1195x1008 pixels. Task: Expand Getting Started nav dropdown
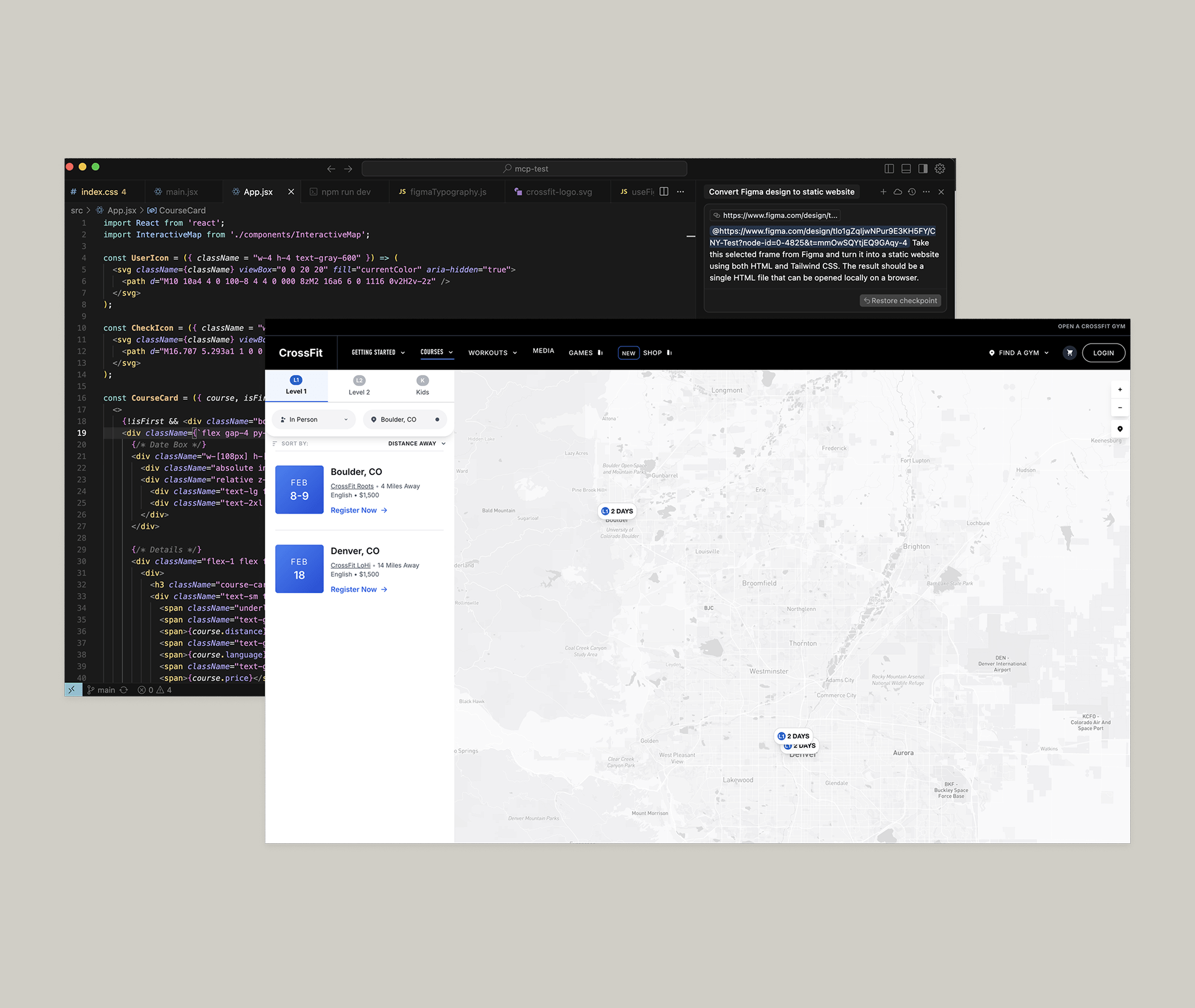tap(379, 353)
